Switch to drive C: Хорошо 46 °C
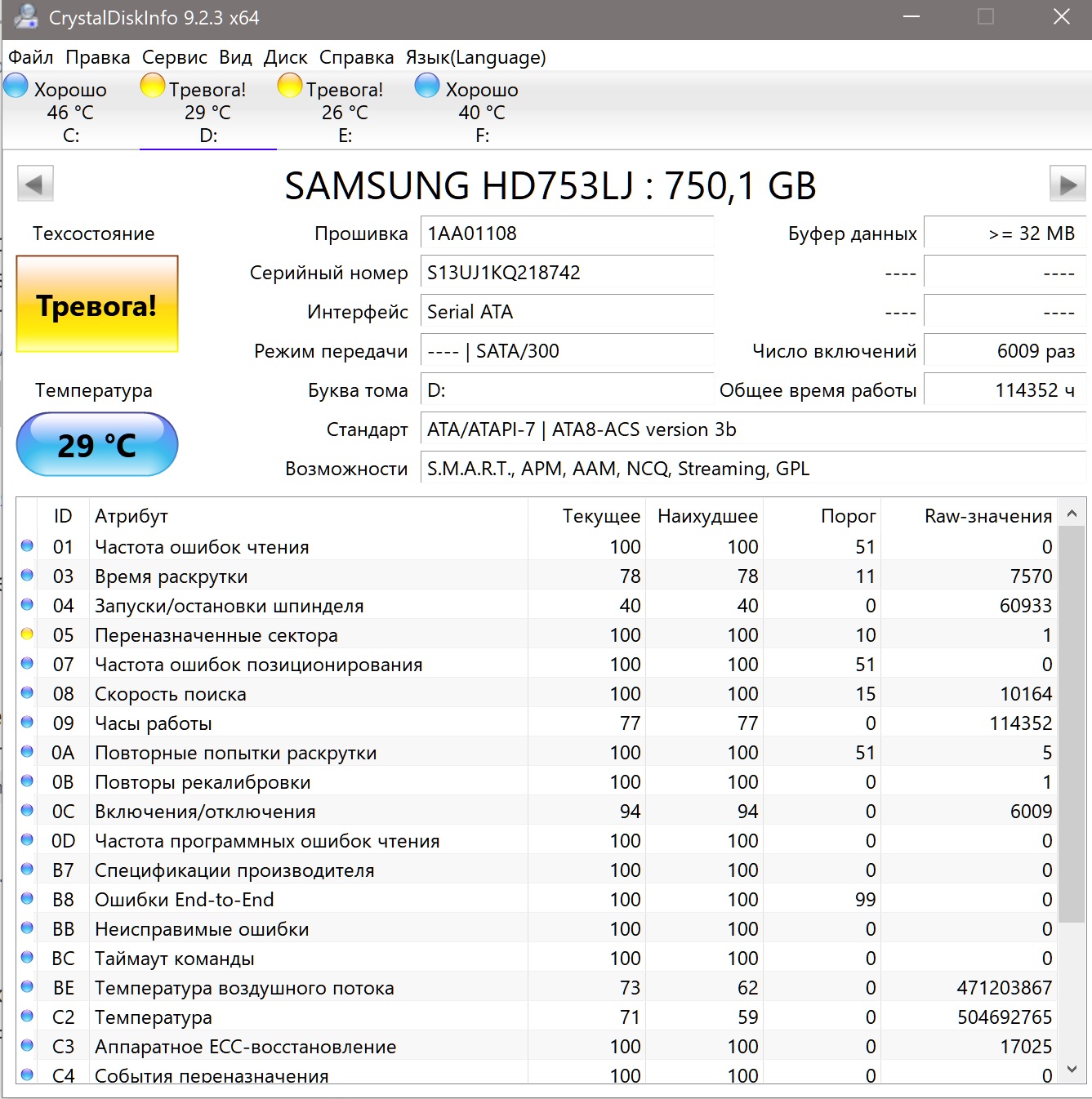The image size is (1092, 1099). [x=71, y=111]
